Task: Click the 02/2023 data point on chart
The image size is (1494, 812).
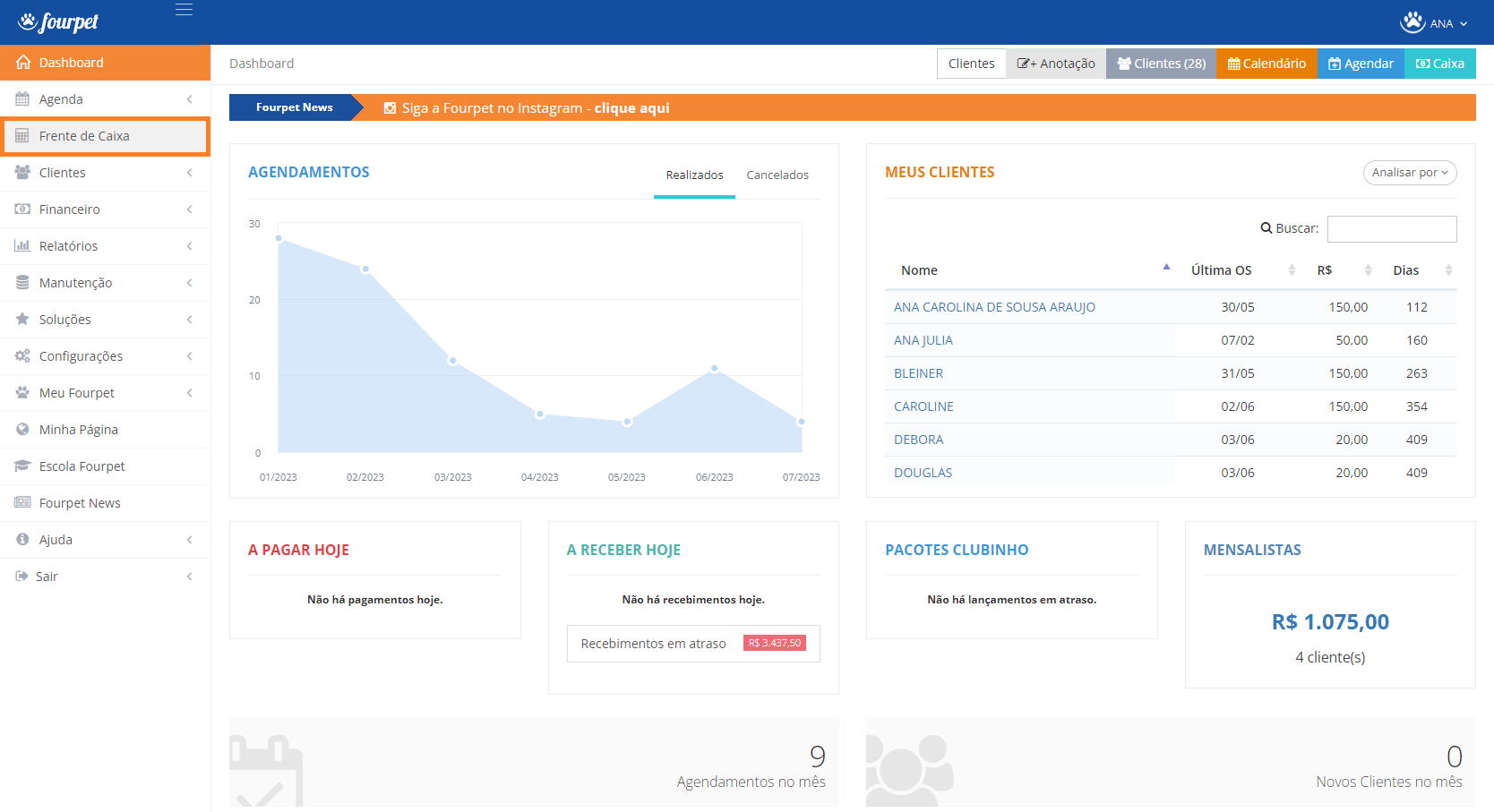Action: pyautogui.click(x=365, y=269)
